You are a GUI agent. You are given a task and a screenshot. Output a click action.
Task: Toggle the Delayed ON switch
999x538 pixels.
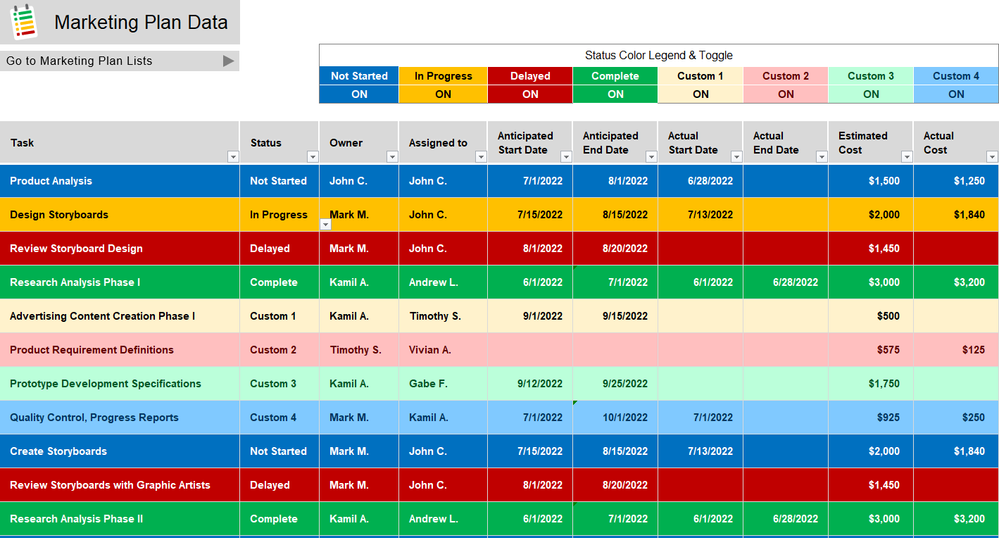point(530,94)
